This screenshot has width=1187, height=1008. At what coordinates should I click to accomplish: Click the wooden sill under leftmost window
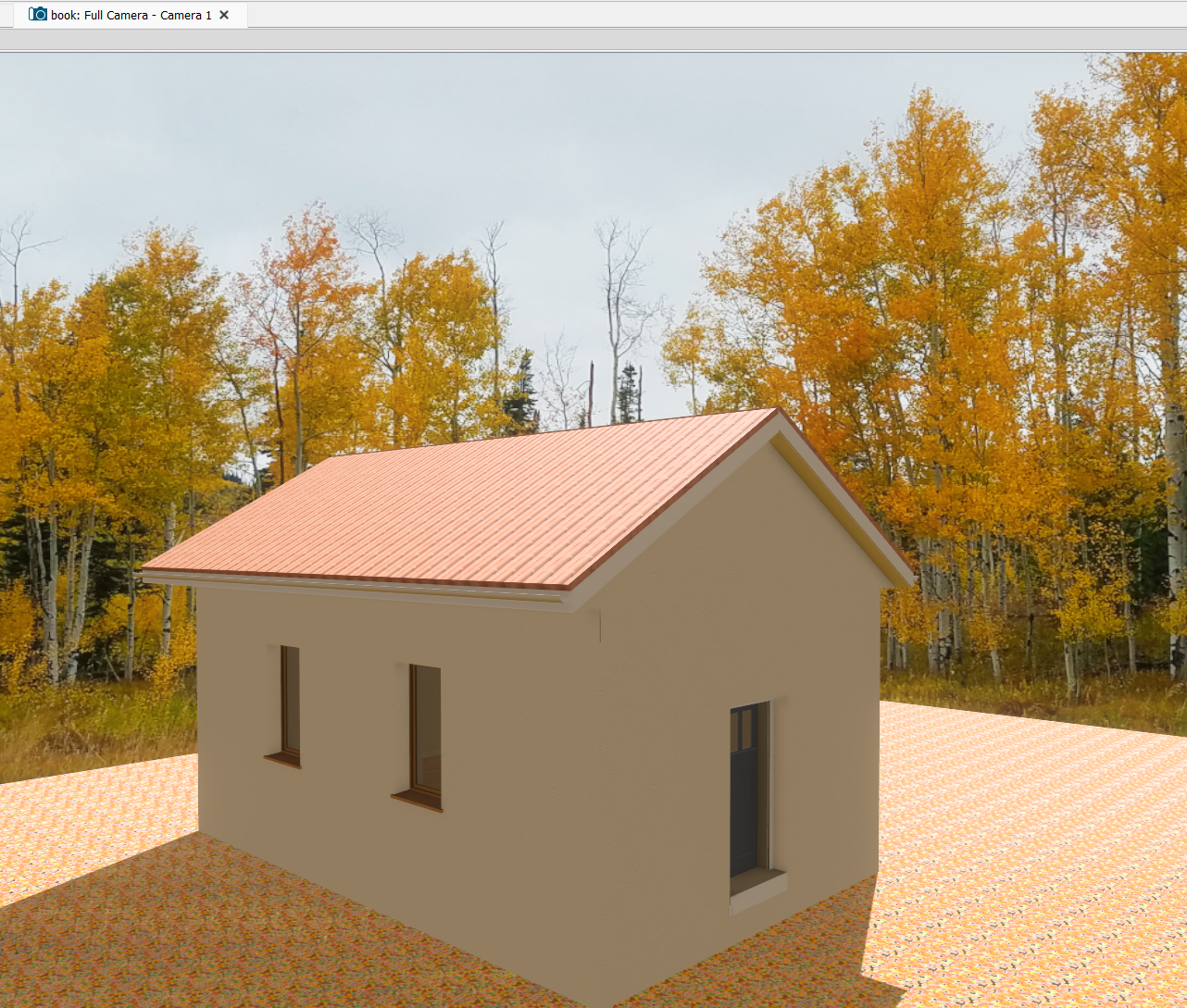(282, 761)
